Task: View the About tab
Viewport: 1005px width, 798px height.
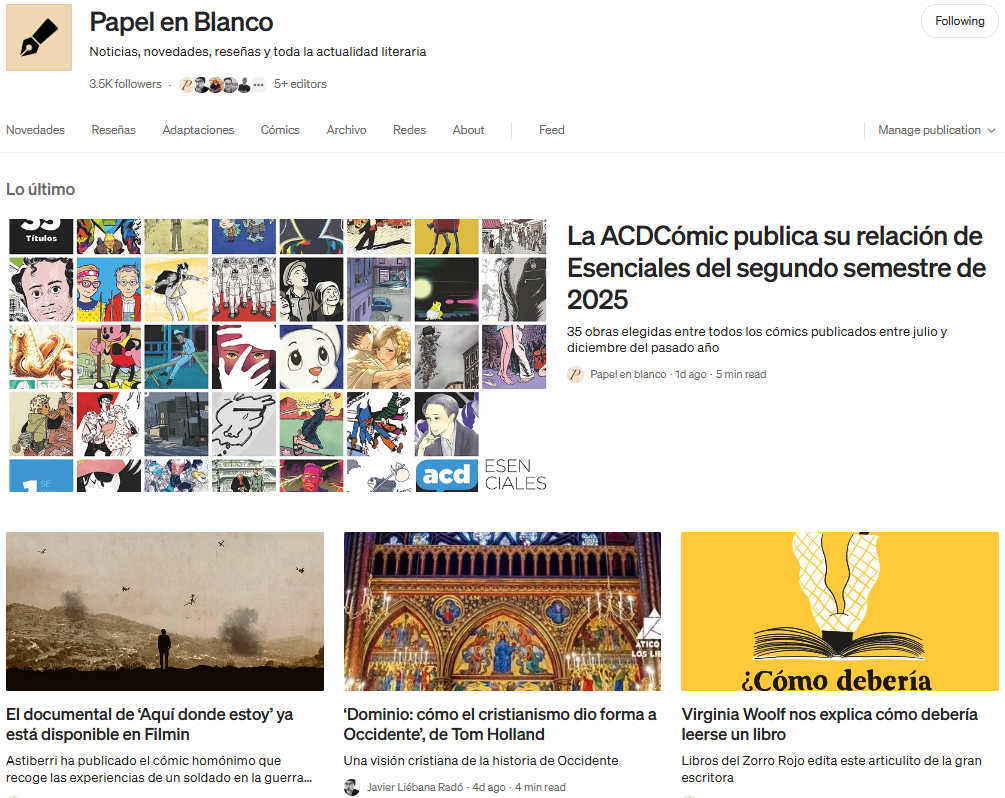Action: tap(468, 130)
